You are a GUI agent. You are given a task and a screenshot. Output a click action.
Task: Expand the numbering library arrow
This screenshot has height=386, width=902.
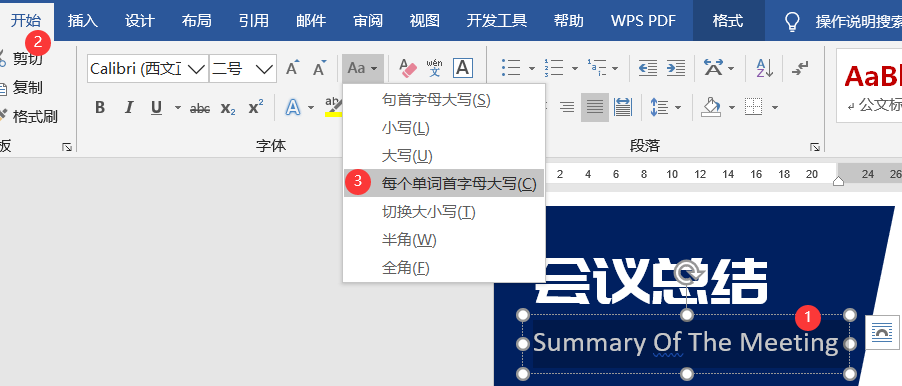[575, 68]
